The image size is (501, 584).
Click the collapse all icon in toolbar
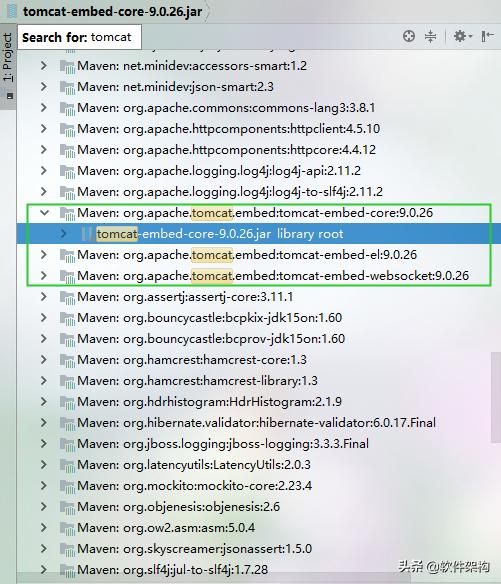430,36
